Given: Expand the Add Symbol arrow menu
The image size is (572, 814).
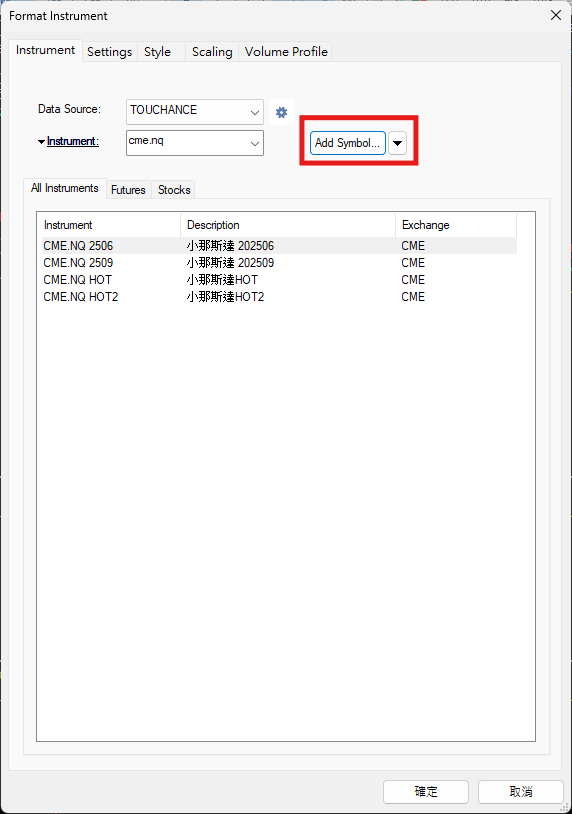Looking at the screenshot, I should click(397, 143).
